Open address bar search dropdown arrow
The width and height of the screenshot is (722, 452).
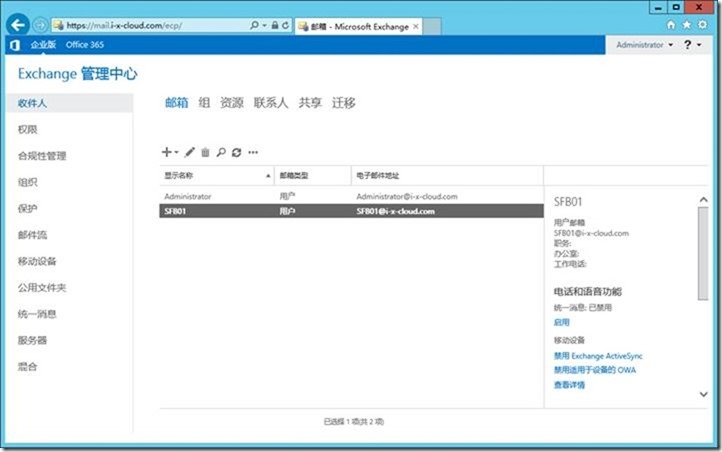(x=264, y=25)
